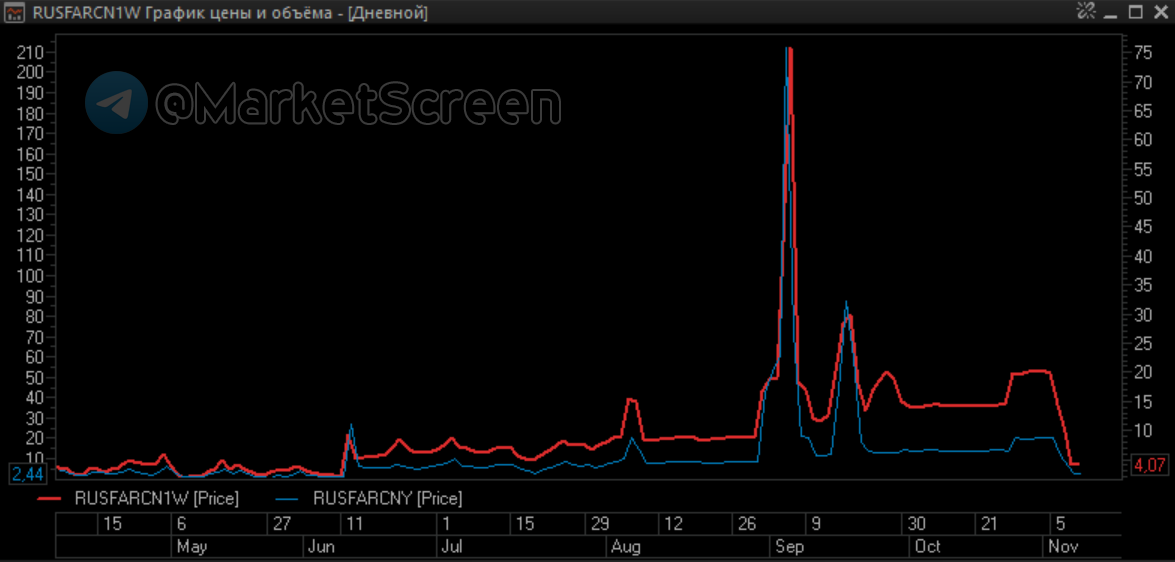Click the Sep month label
Image resolution: width=1175 pixels, height=562 pixels.
click(790, 547)
